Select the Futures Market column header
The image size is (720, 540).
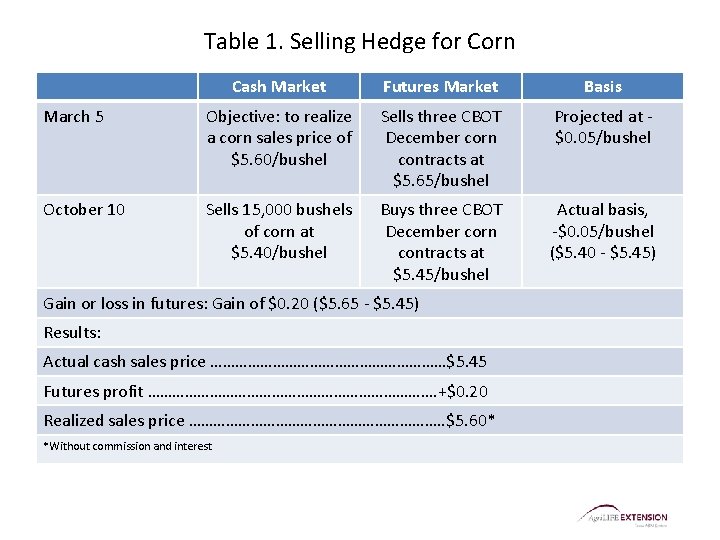pos(440,86)
